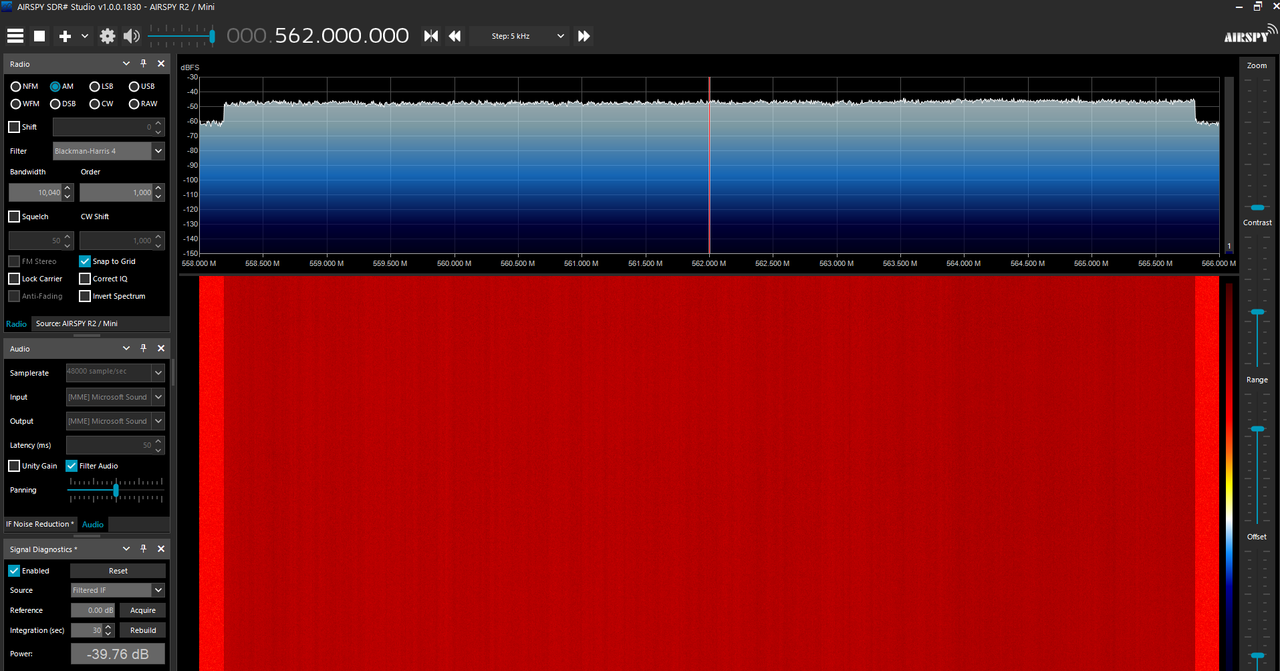Close the Audio panel
This screenshot has width=1280, height=671.
coord(161,348)
